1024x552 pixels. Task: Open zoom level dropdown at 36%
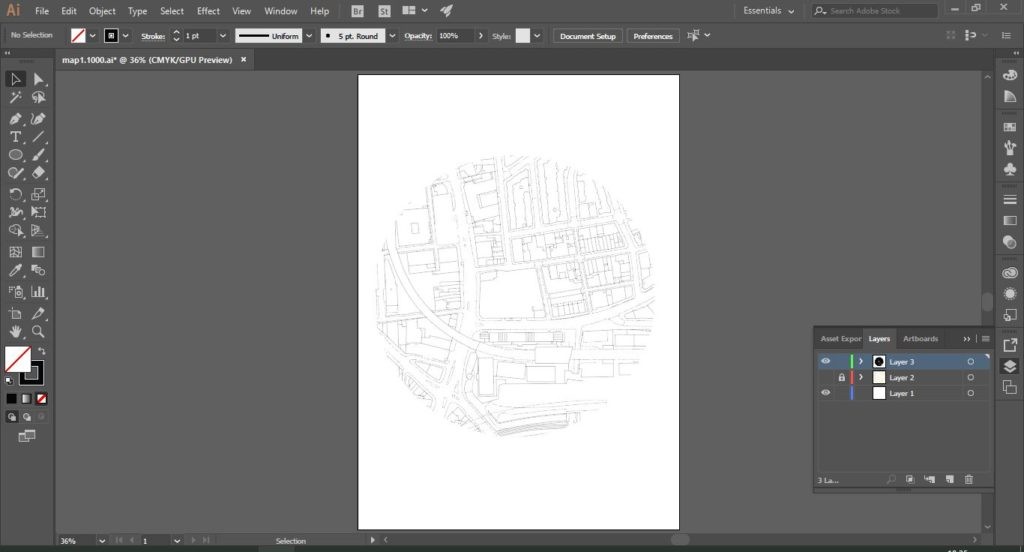tap(102, 541)
